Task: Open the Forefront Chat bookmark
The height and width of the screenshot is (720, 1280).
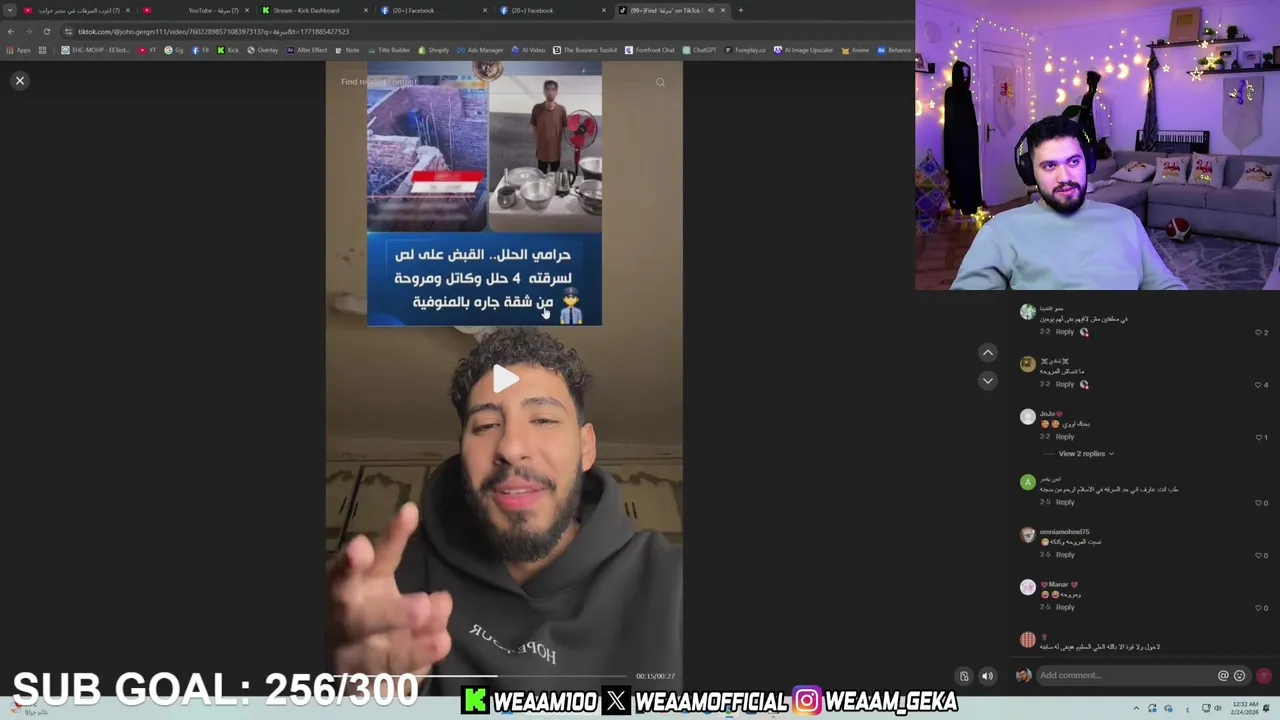Action: coord(650,50)
